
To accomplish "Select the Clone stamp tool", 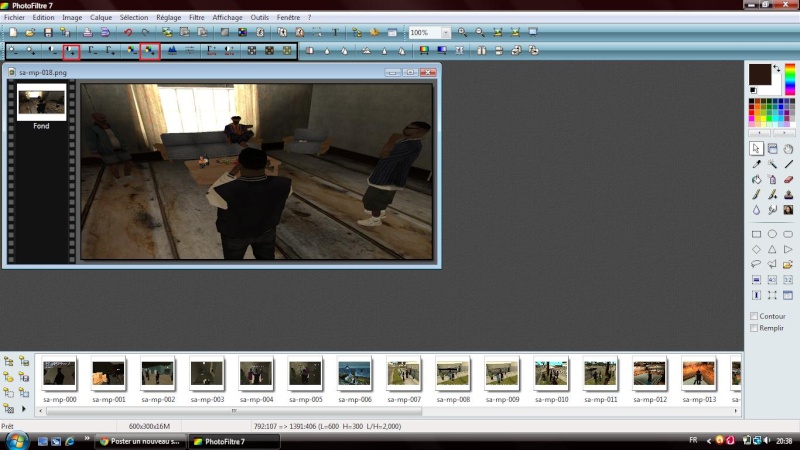I will [x=788, y=195].
